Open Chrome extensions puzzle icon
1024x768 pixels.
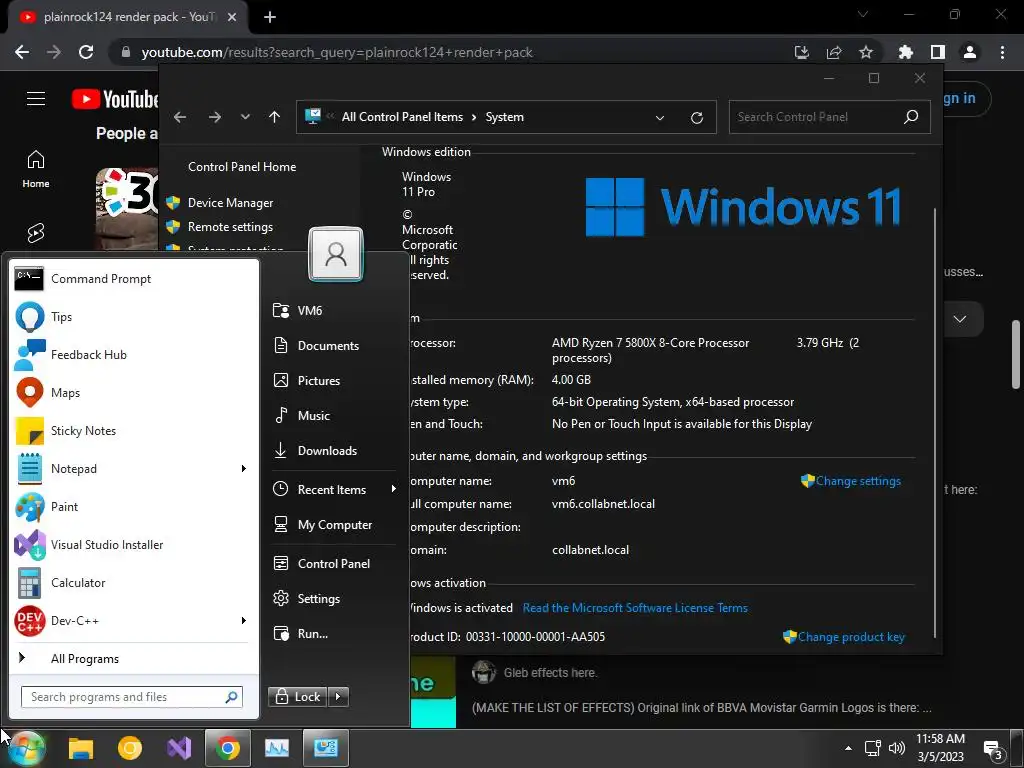pos(906,52)
